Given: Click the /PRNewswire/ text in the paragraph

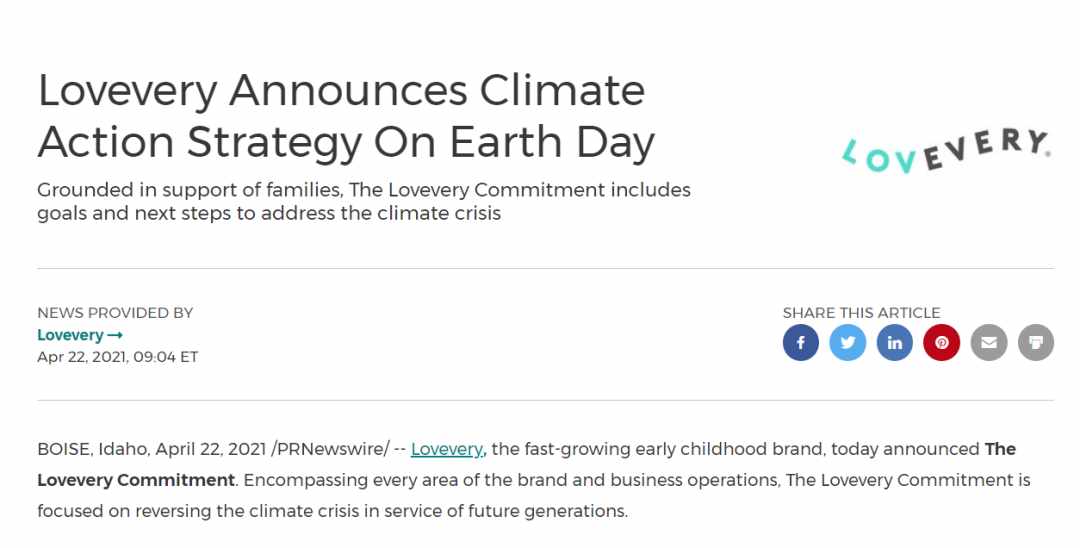Looking at the screenshot, I should [x=330, y=449].
